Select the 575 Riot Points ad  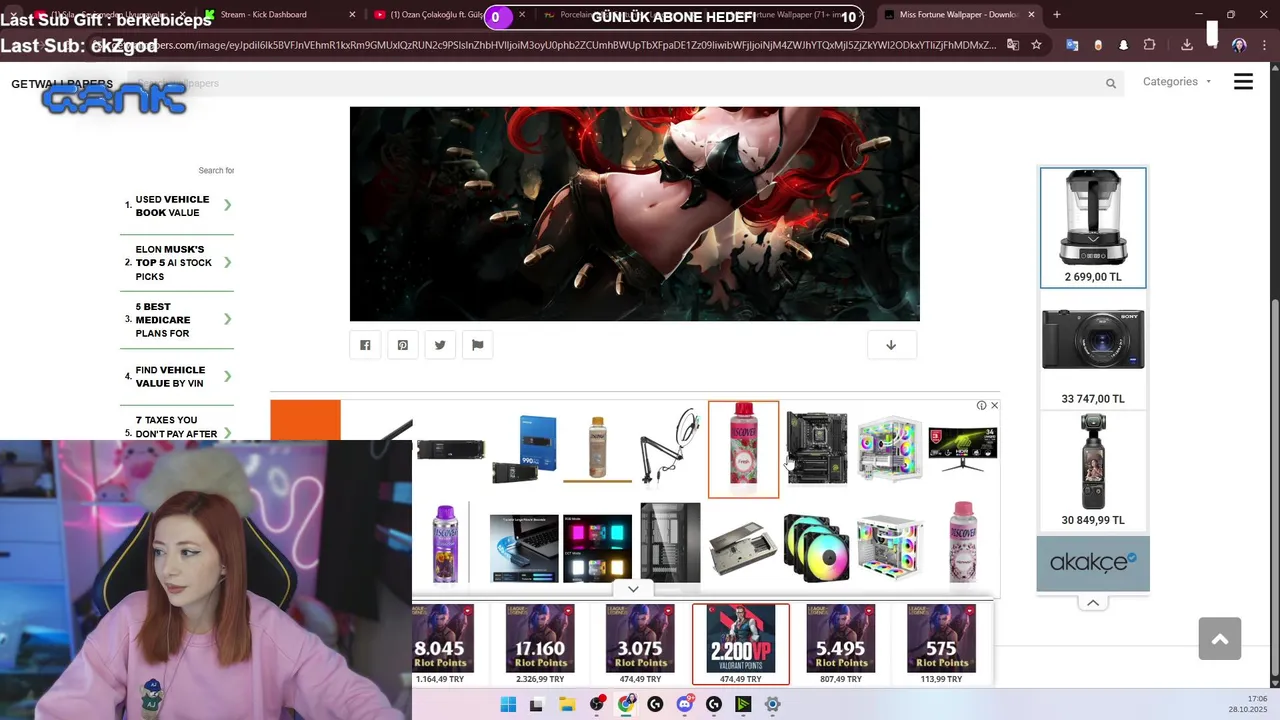[x=941, y=644]
